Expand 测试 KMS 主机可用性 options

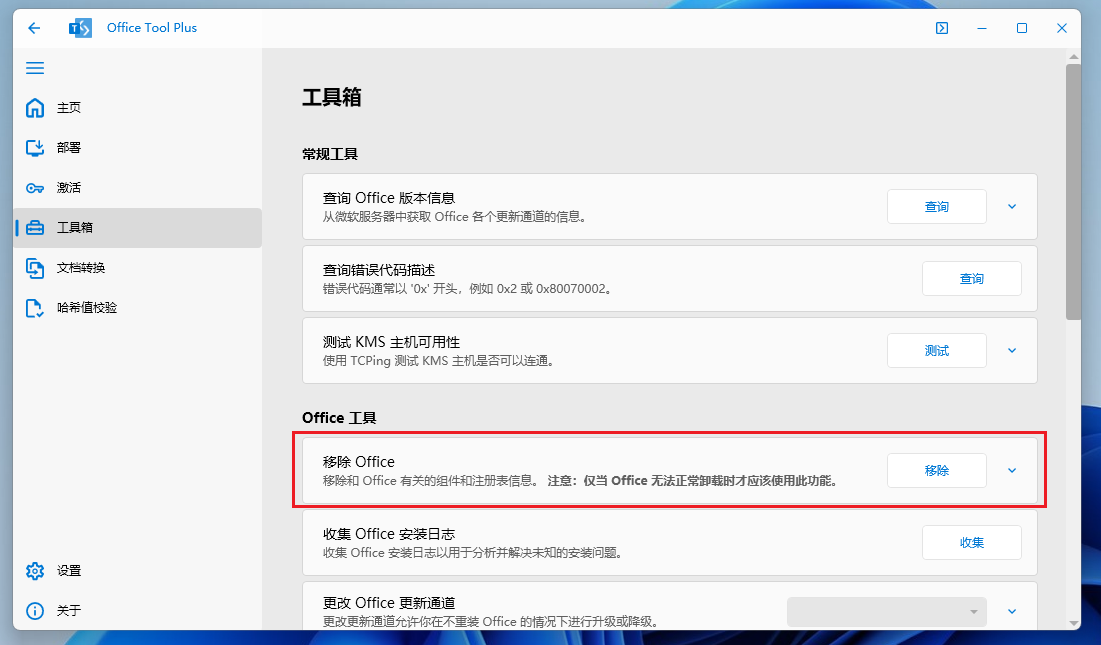[x=1012, y=350]
